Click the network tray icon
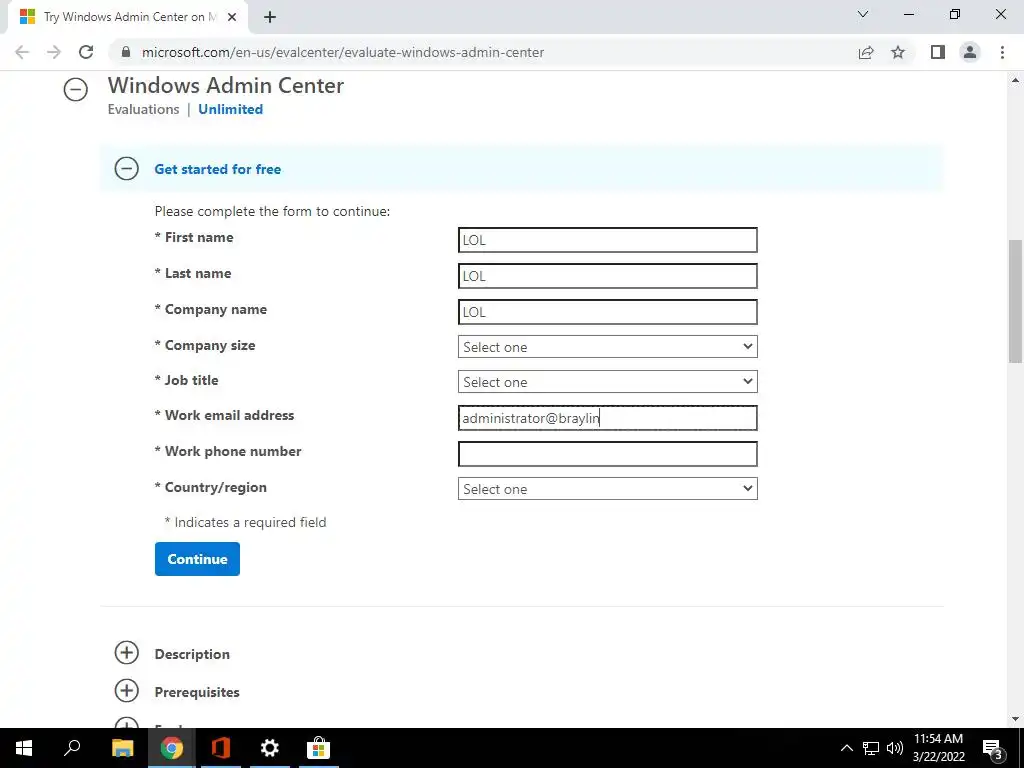1024x768 pixels. (x=871, y=748)
